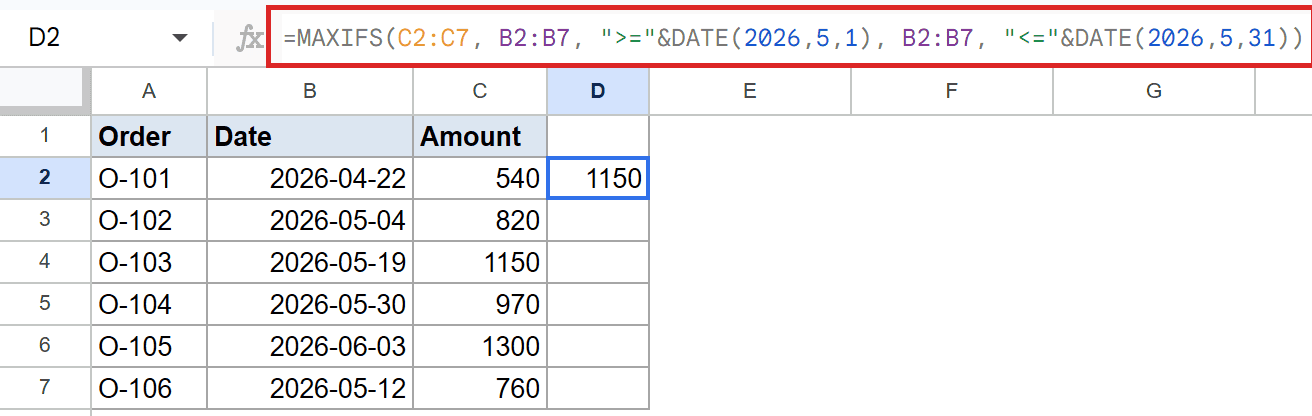Image resolution: width=1312 pixels, height=416 pixels.
Task: Select column G header
Action: 1153,91
